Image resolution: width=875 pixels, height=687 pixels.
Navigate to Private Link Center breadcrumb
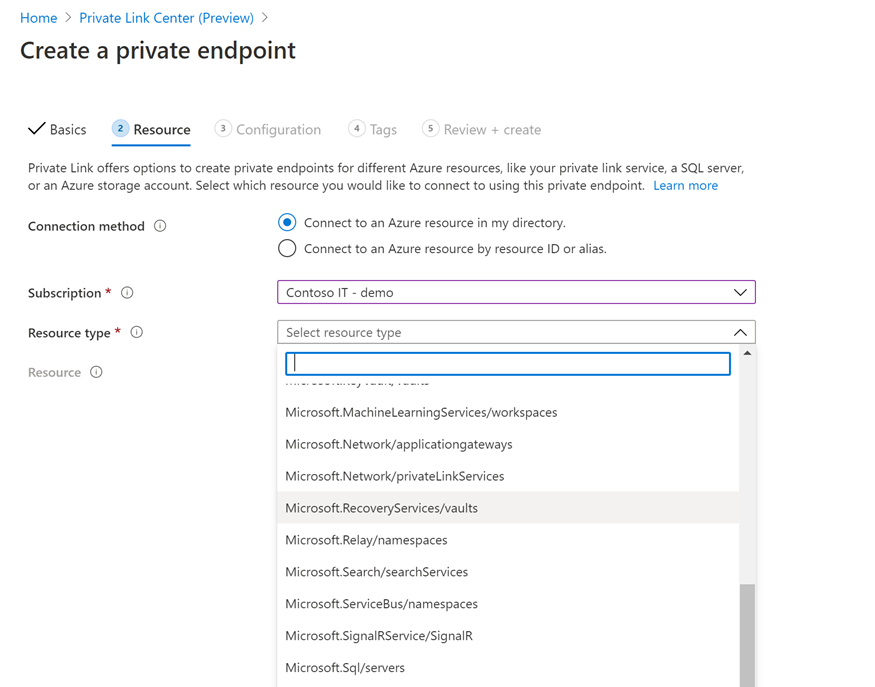click(x=166, y=18)
